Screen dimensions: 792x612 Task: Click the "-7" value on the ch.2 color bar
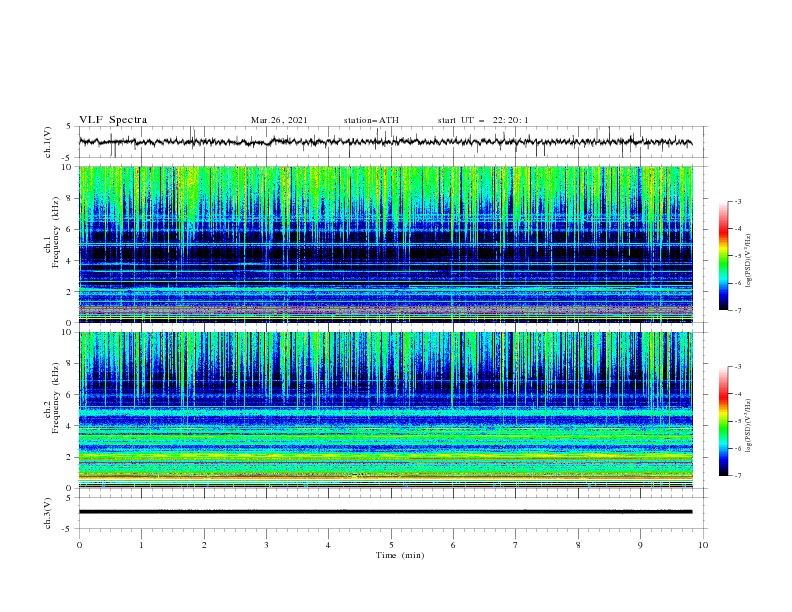click(737, 476)
